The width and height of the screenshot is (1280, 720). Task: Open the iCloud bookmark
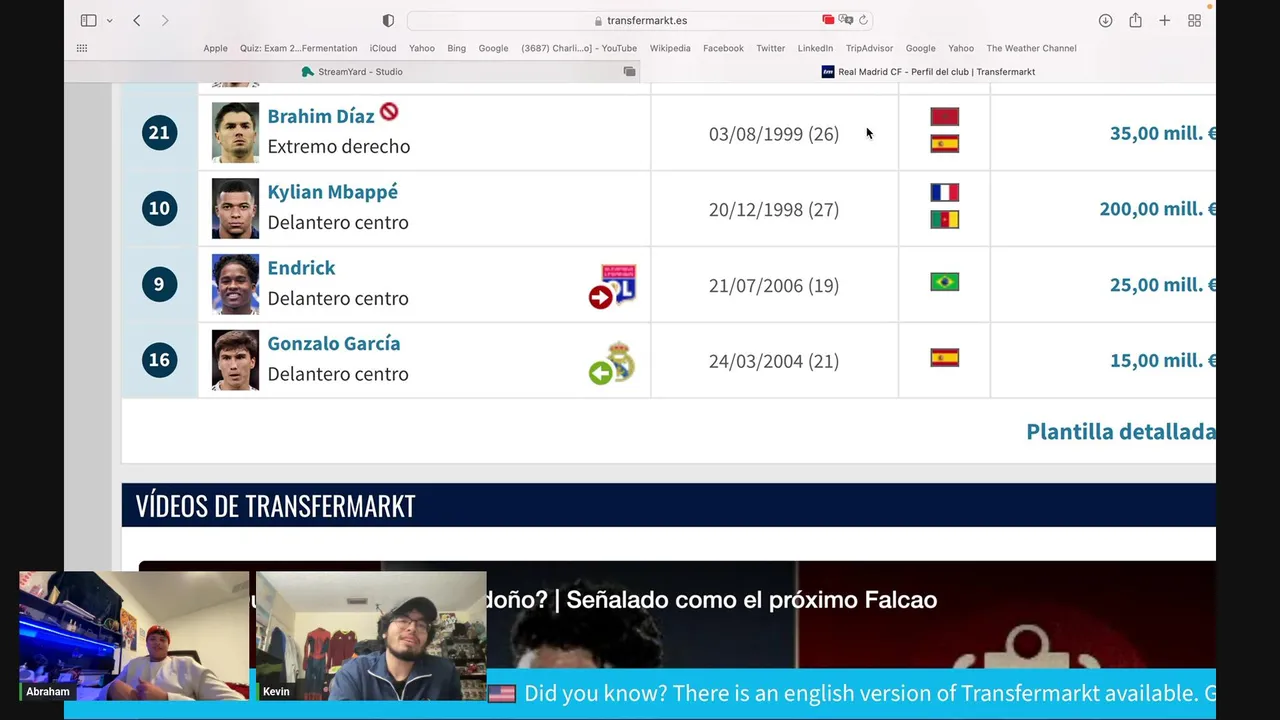point(383,48)
